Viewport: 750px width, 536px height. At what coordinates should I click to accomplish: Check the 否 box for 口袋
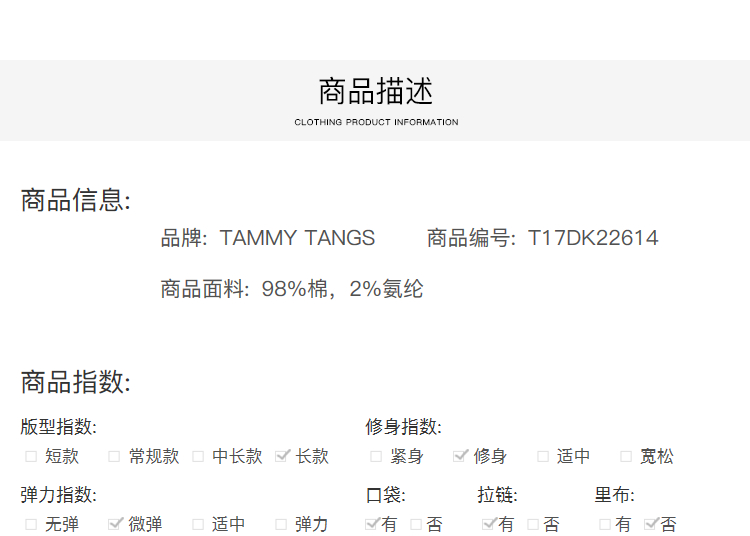[416, 524]
